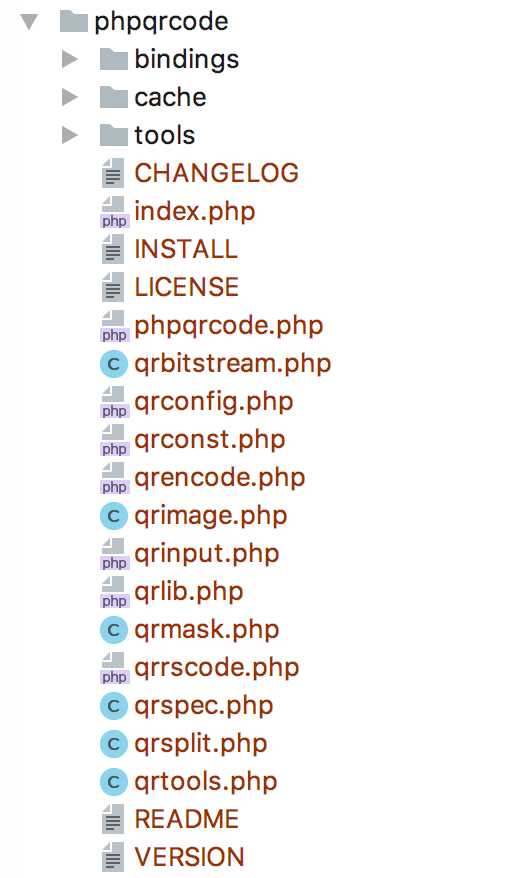The width and height of the screenshot is (510, 878).
Task: Collapse the phpqrcode folder arrow
Action: tap(29, 22)
